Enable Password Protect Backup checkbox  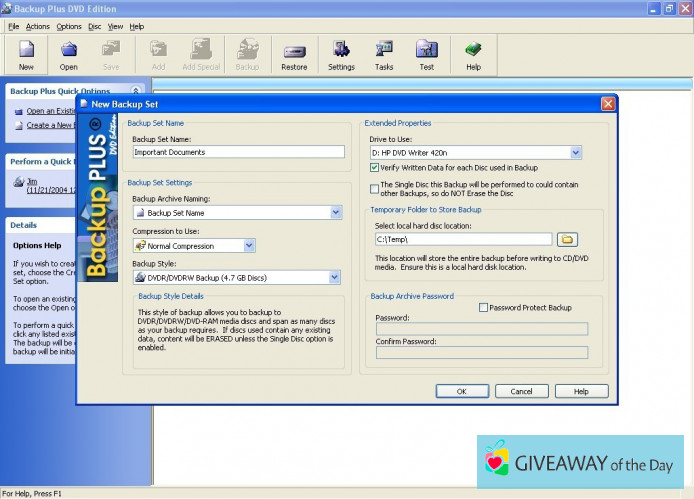point(484,308)
